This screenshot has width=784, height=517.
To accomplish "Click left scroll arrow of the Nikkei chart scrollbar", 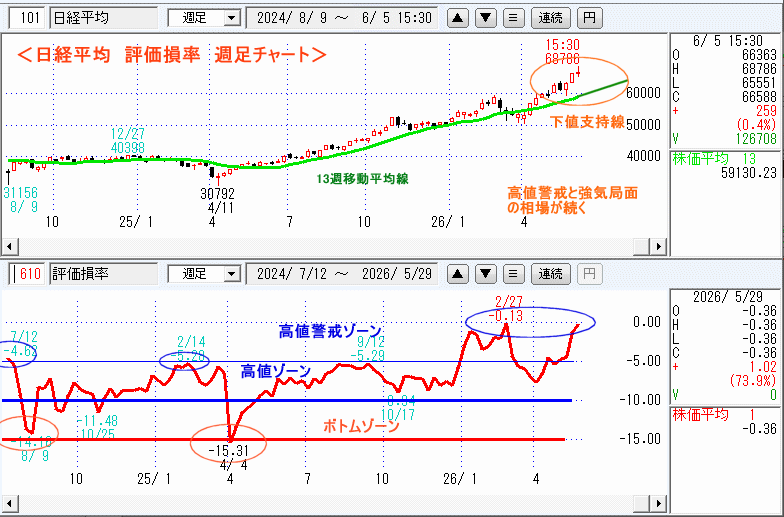I will pos(10,246).
